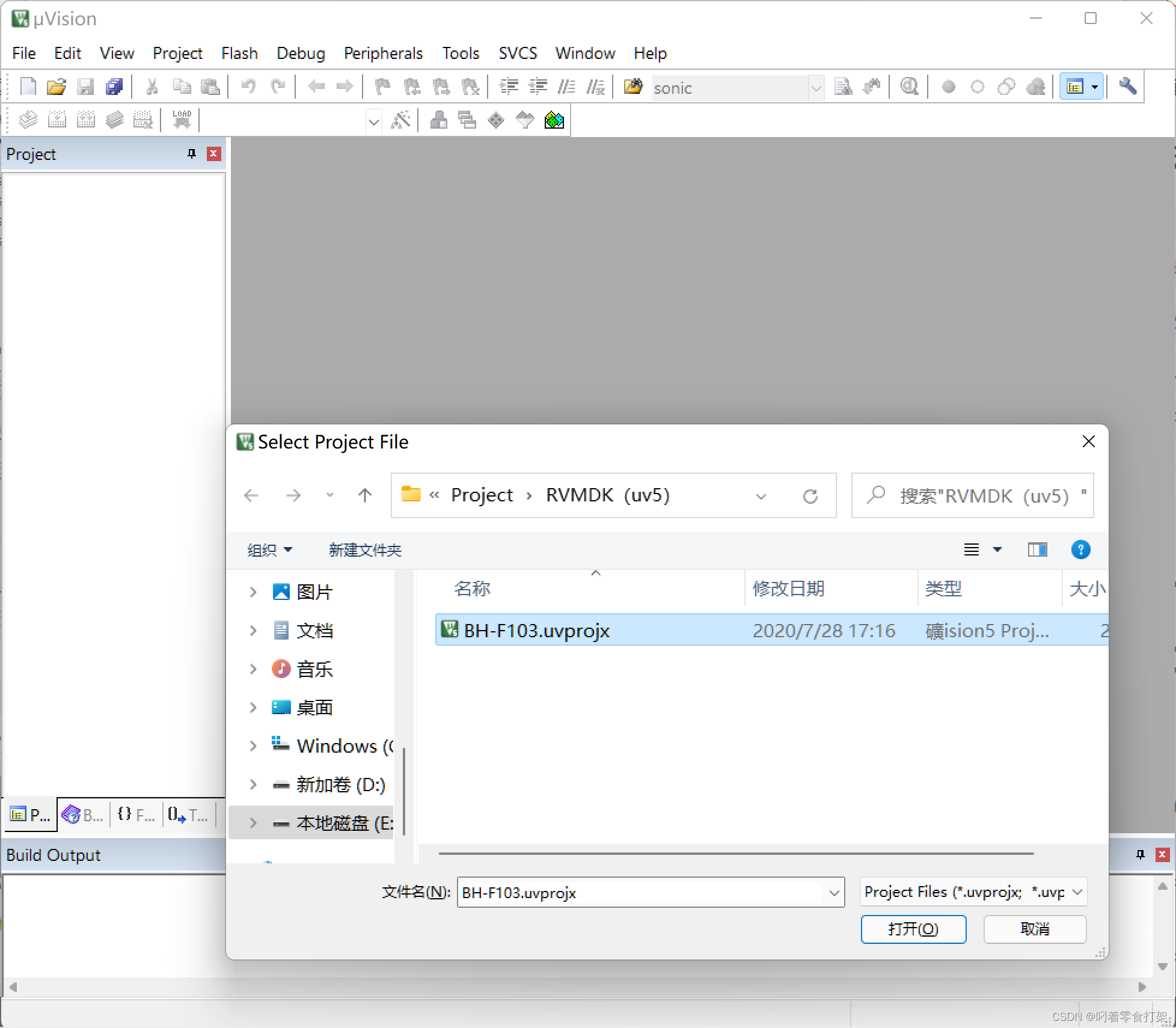
Task: Pin the Project panel
Action: (192, 154)
